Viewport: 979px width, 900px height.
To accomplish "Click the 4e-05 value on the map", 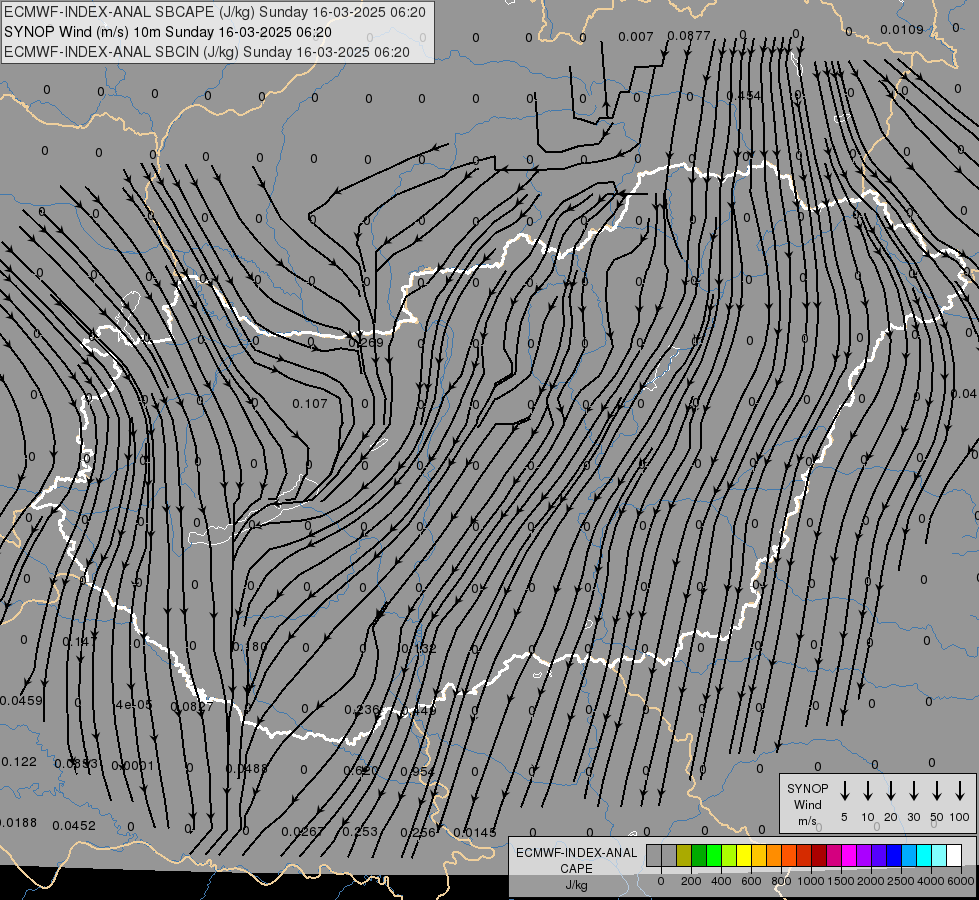I will pyautogui.click(x=134, y=705).
